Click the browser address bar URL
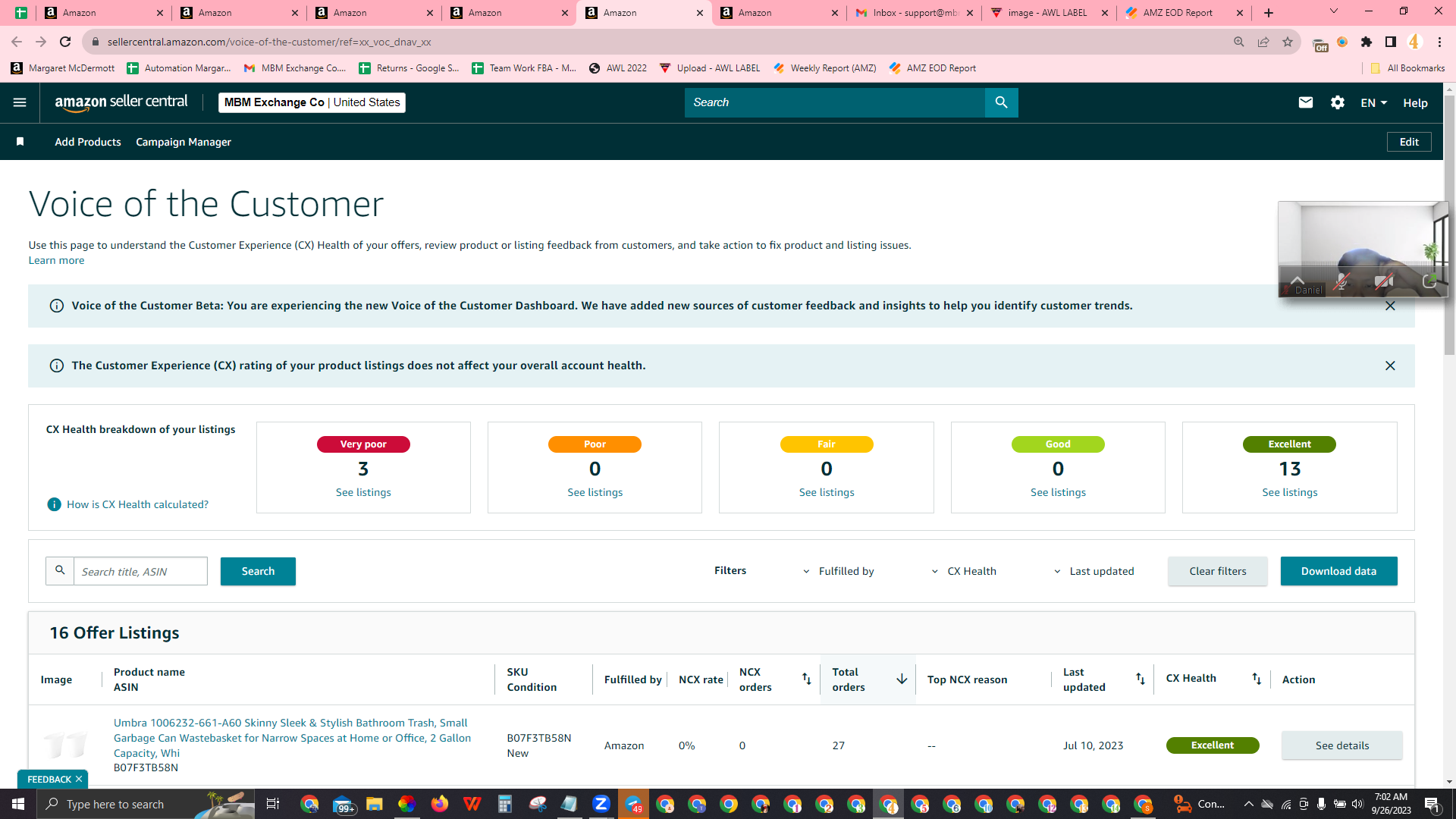 coord(269,42)
